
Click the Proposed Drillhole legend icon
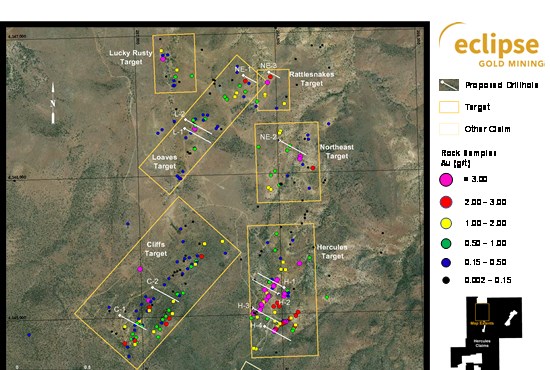449,85
